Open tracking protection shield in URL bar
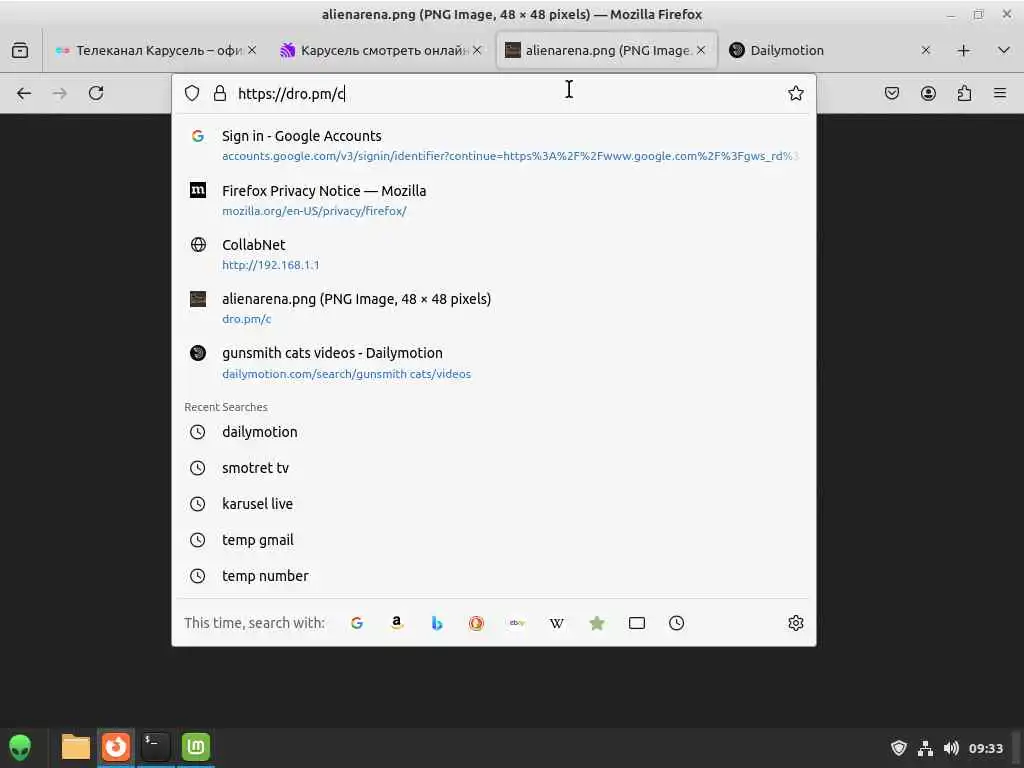 (x=192, y=93)
